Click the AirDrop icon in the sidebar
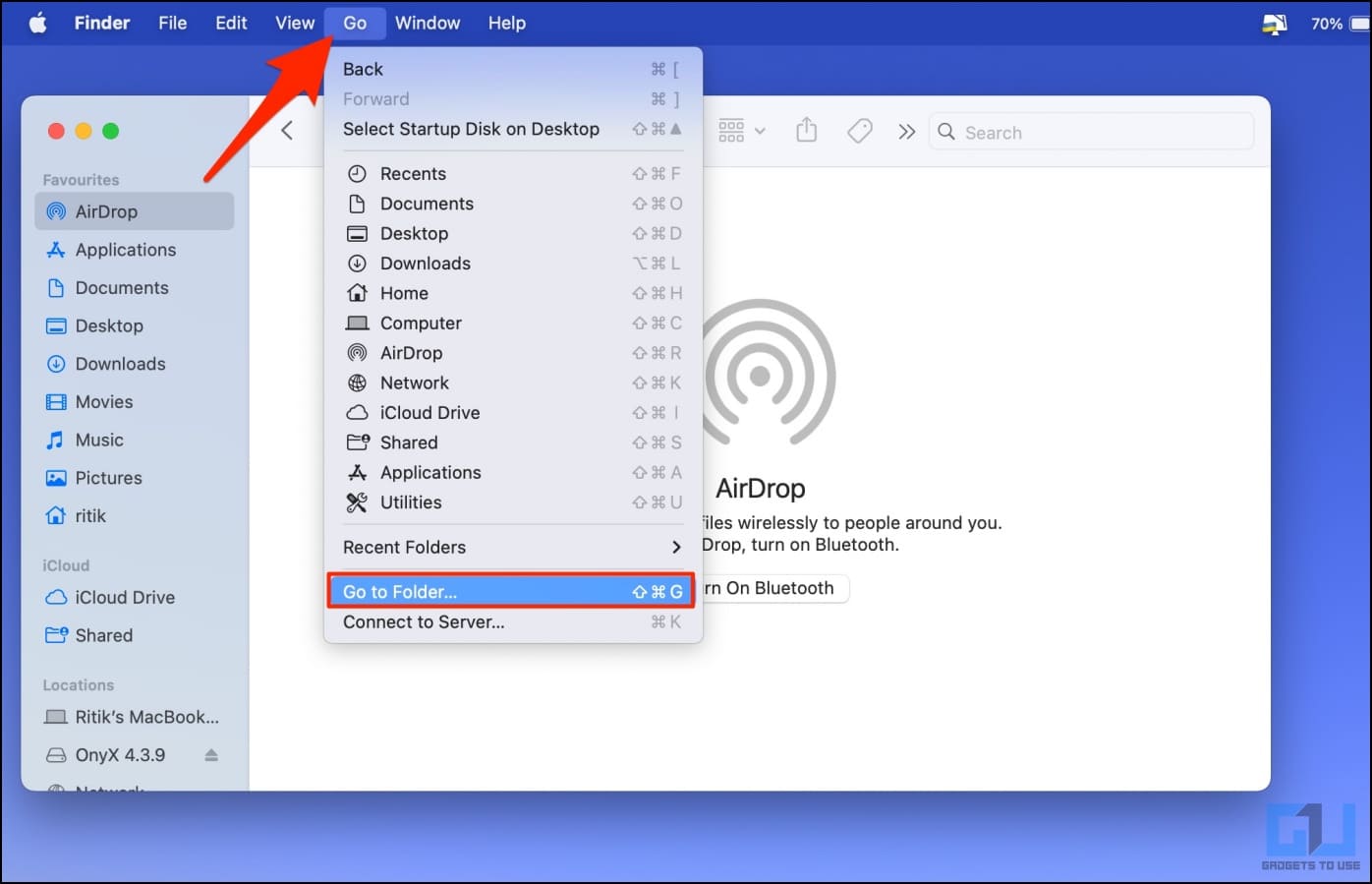This screenshot has height=884, width=1372. click(x=56, y=211)
